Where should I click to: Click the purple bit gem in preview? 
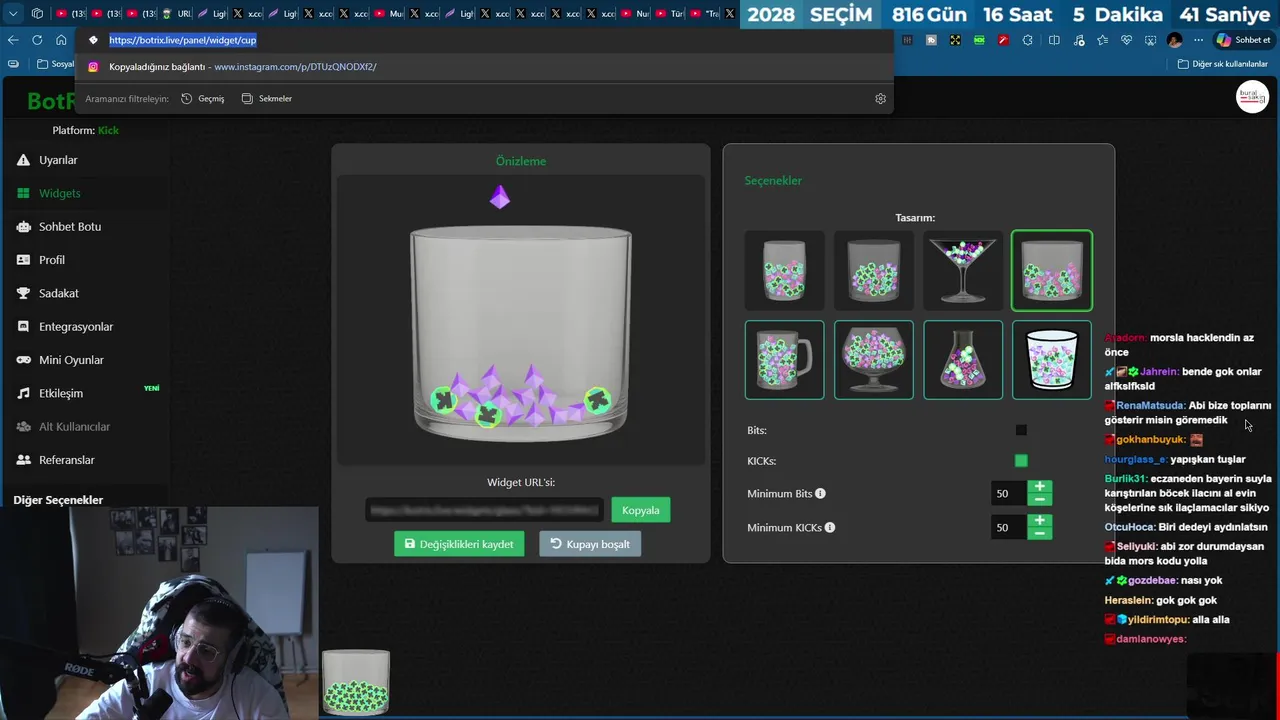[500, 197]
